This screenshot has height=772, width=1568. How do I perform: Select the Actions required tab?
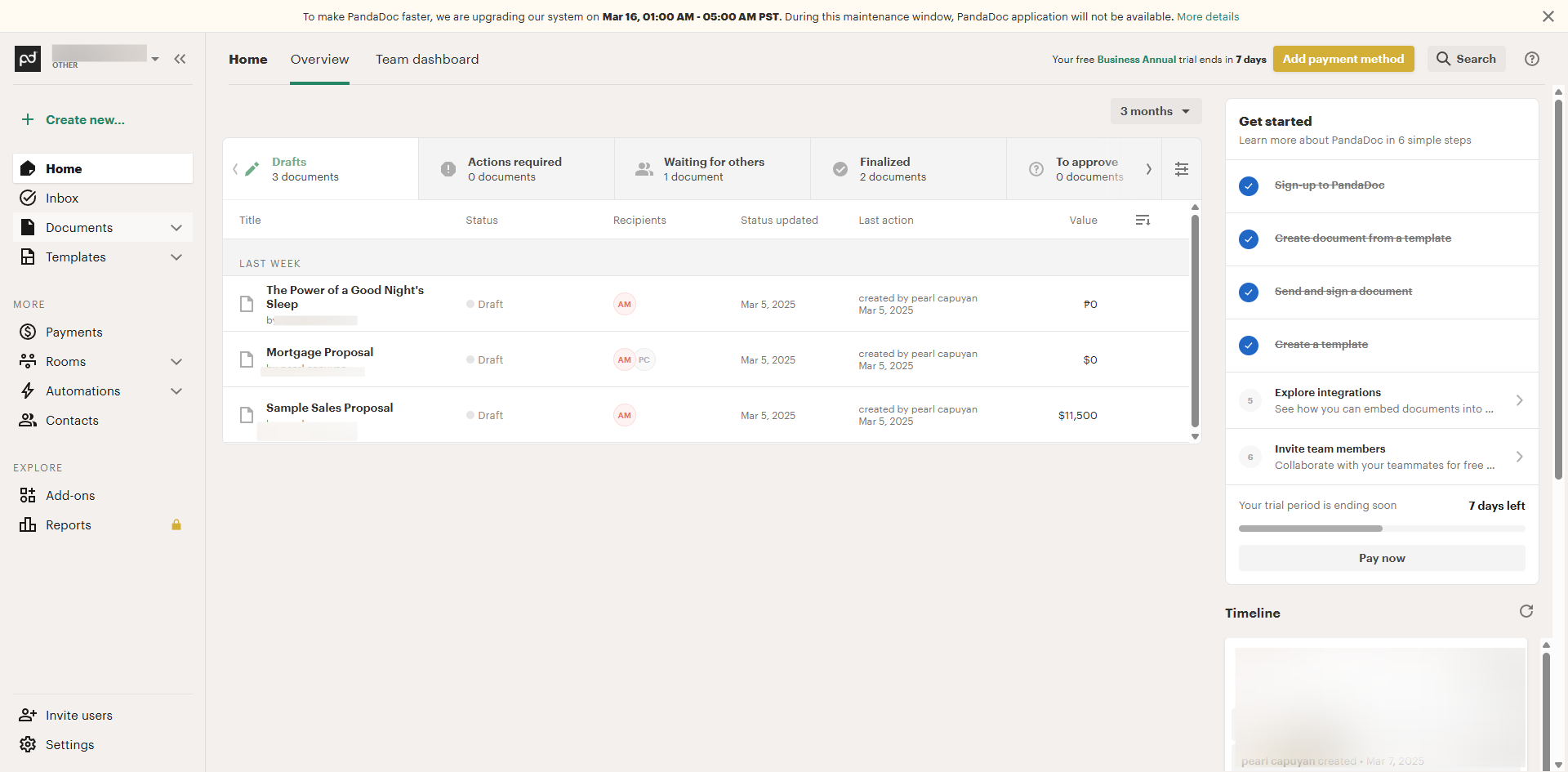tap(517, 169)
